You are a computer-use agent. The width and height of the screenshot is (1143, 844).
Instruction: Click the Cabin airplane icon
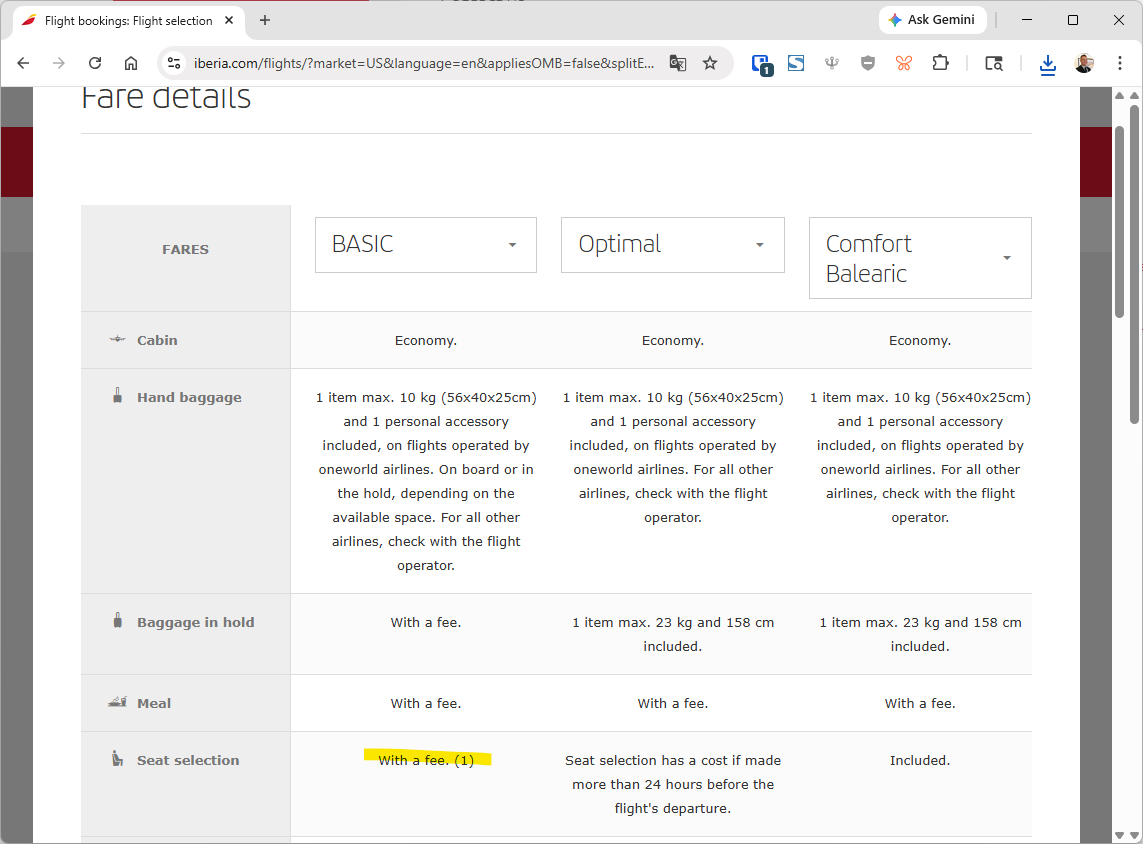117,340
